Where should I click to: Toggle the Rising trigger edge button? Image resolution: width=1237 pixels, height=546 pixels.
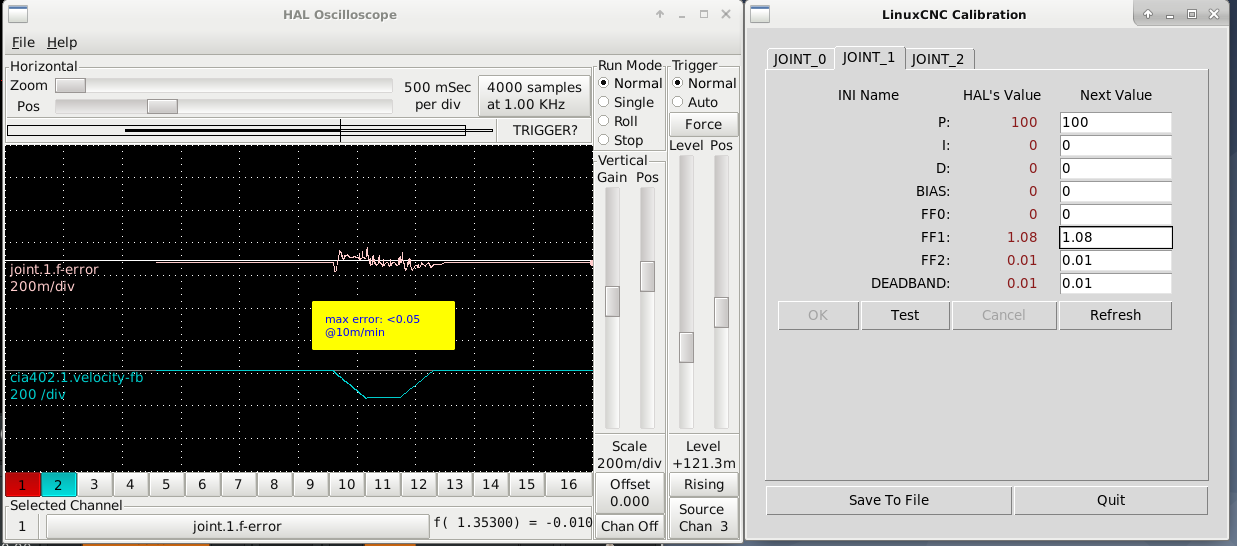tap(703, 484)
